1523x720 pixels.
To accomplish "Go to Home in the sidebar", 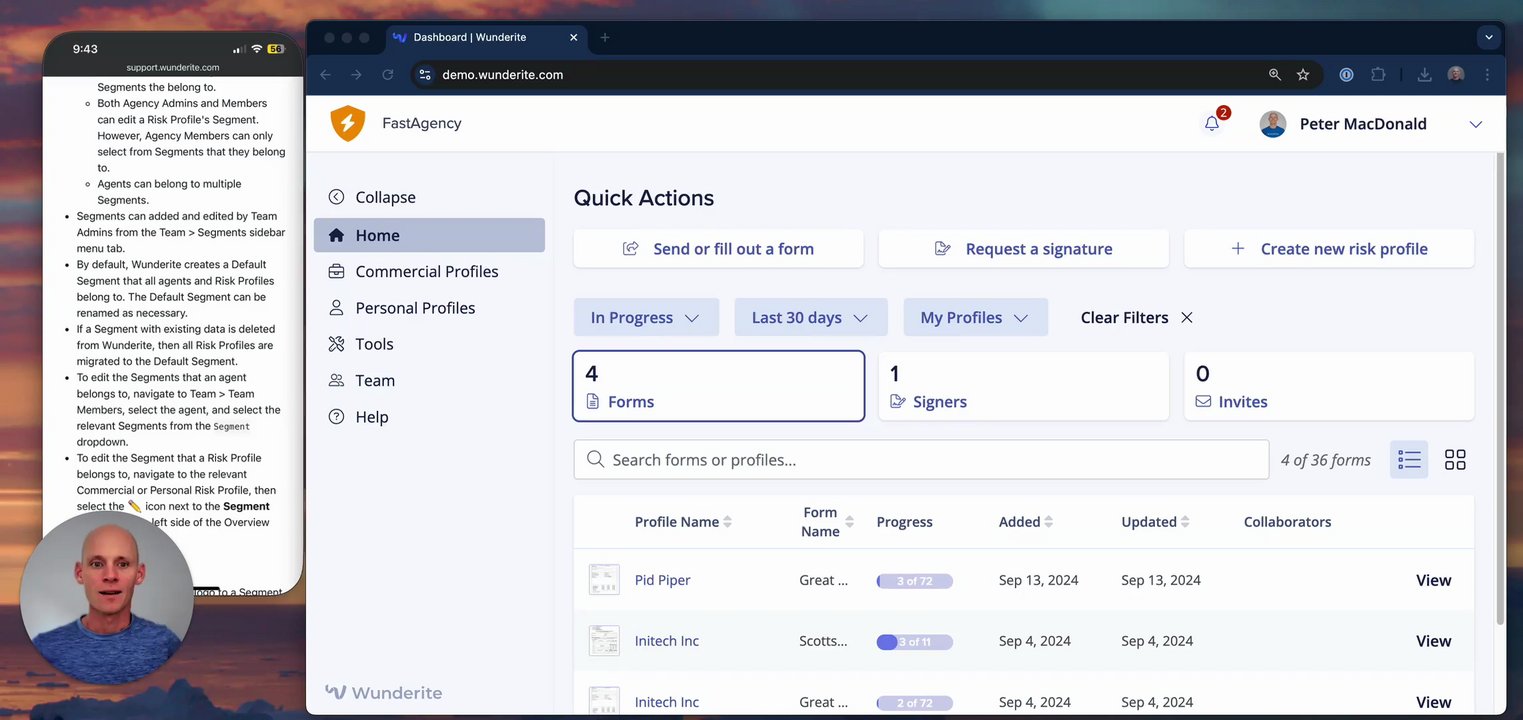I will pos(429,235).
